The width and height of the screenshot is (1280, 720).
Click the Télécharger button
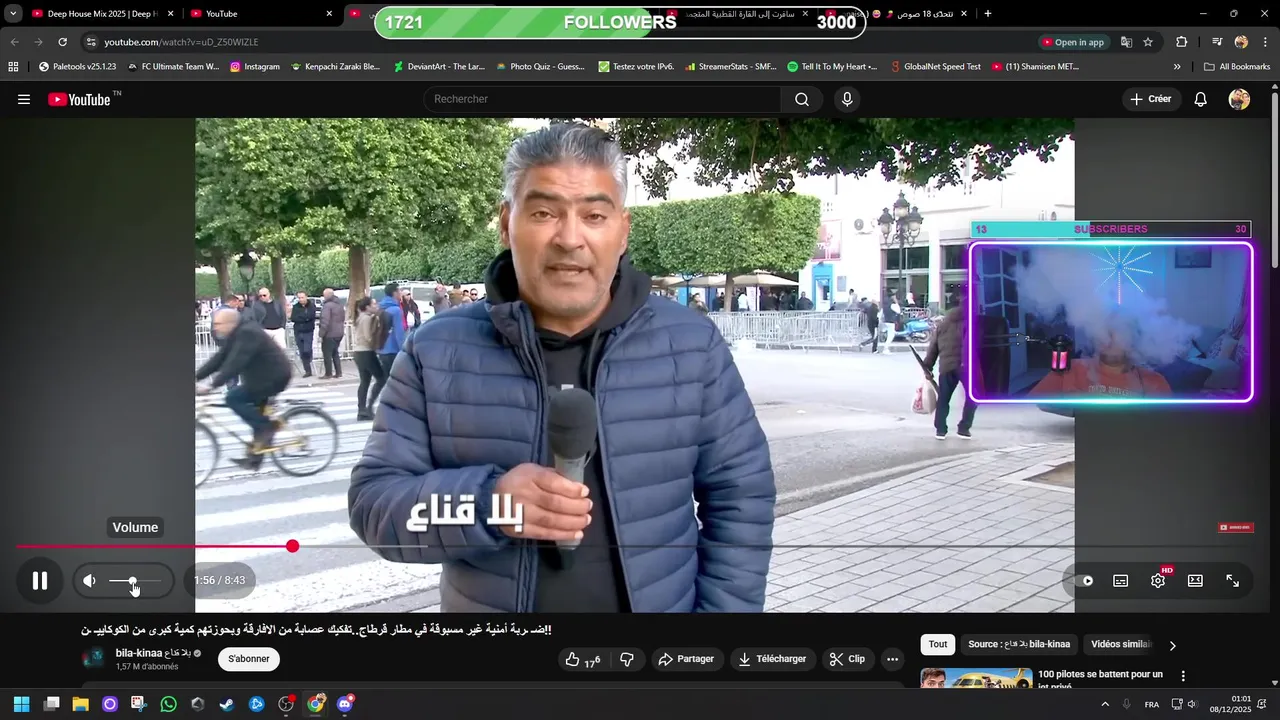772,659
